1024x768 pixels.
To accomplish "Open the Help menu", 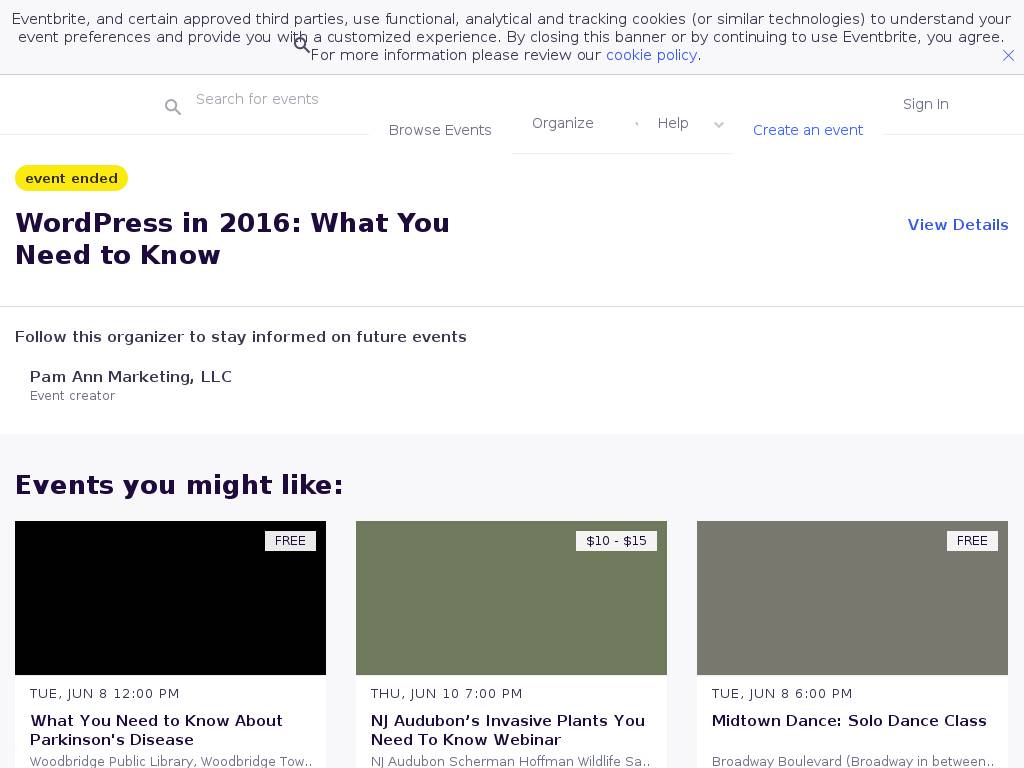I will click(672, 123).
